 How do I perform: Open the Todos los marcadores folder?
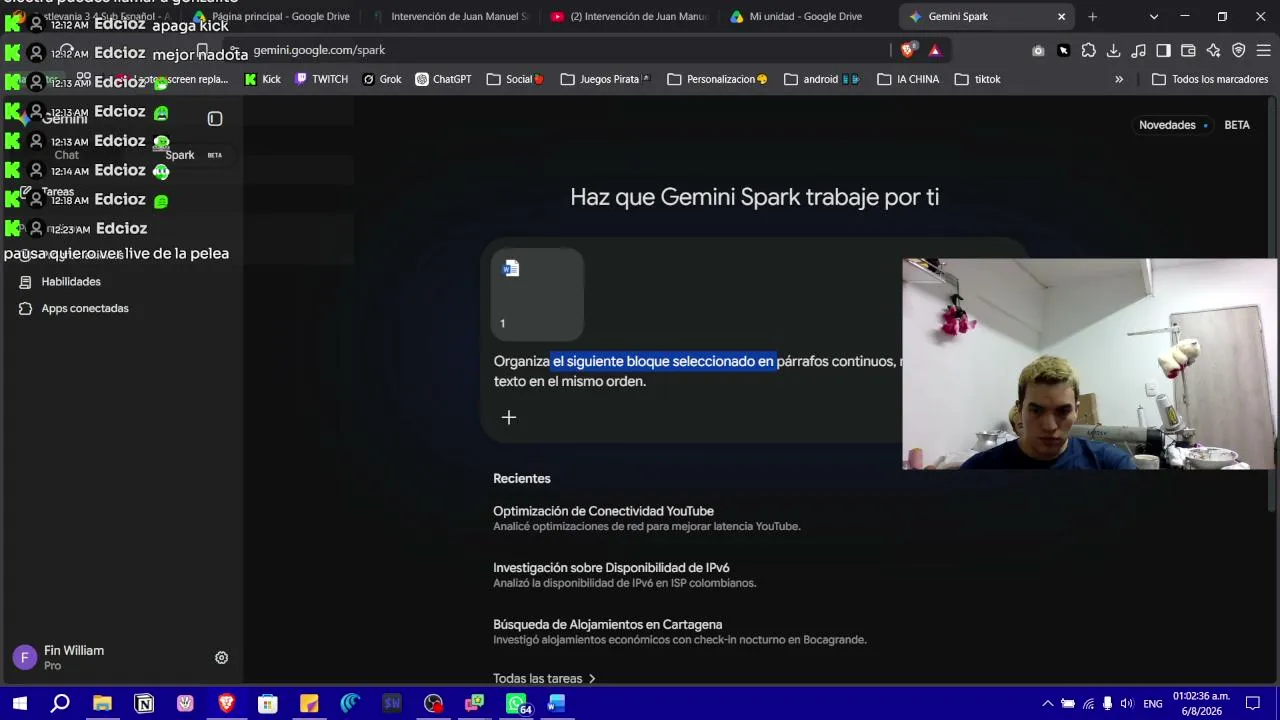(1210, 79)
